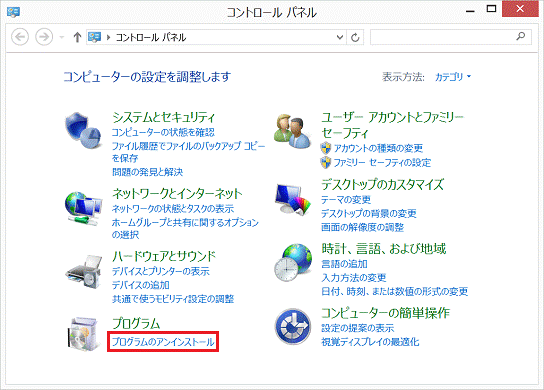This screenshot has height=390, width=544.
Task: Click the shield icon beside ファミリー セーフティの設定
Action: [326, 162]
